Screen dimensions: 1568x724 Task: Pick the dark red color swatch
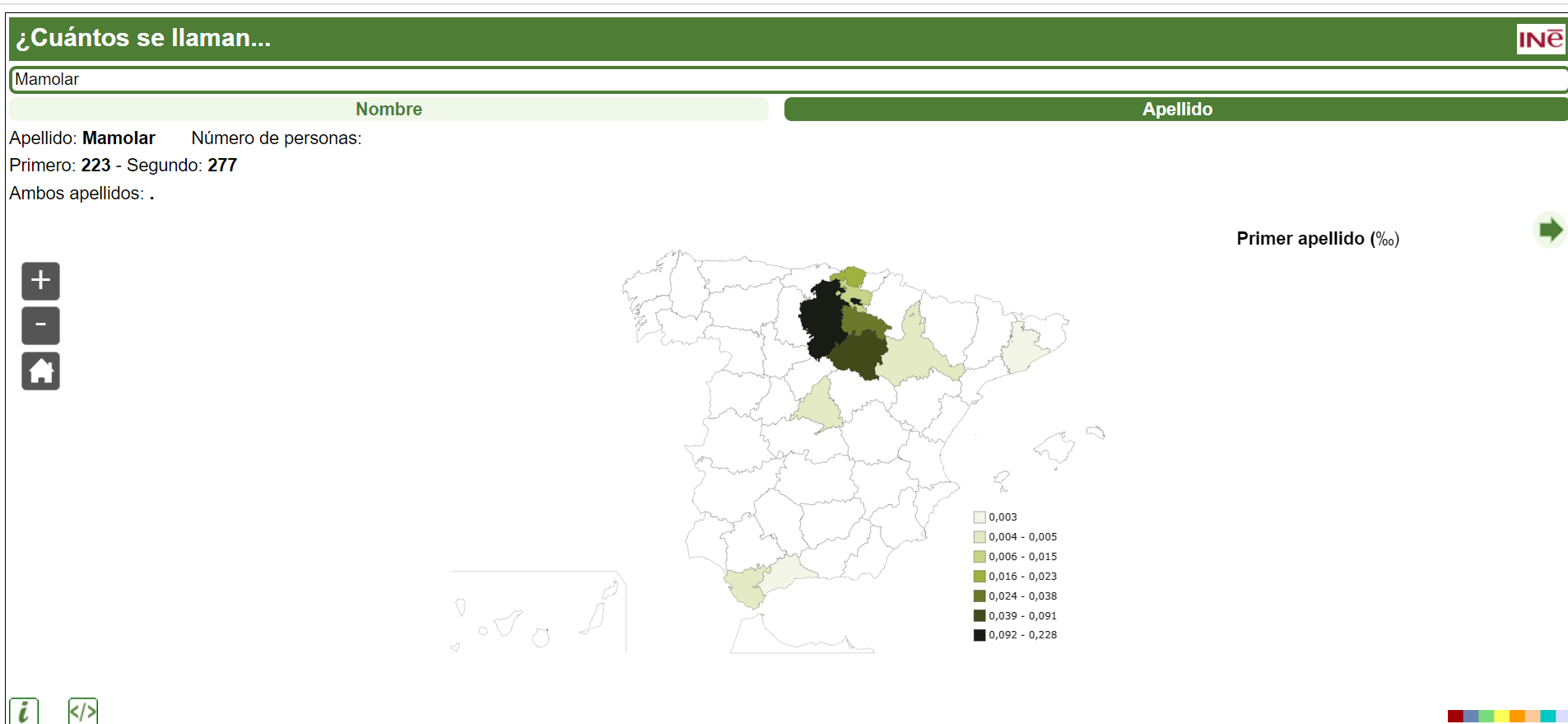[1455, 717]
